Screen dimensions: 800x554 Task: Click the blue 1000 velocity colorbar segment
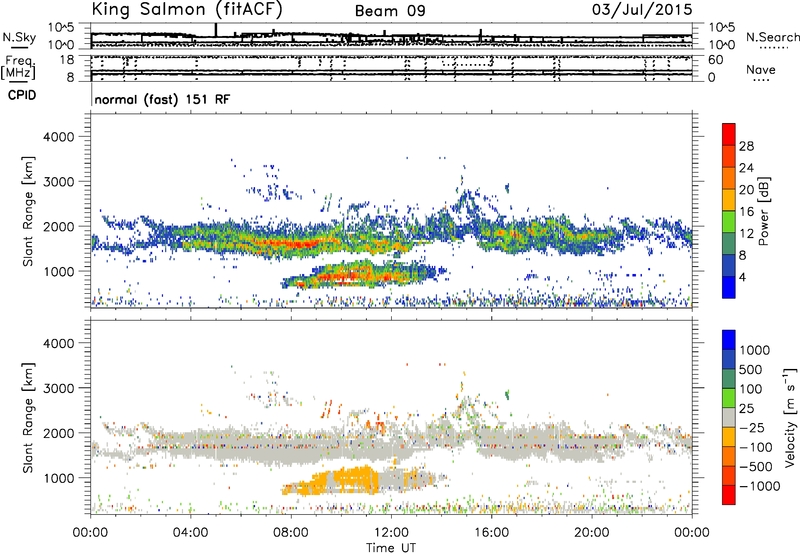click(729, 340)
